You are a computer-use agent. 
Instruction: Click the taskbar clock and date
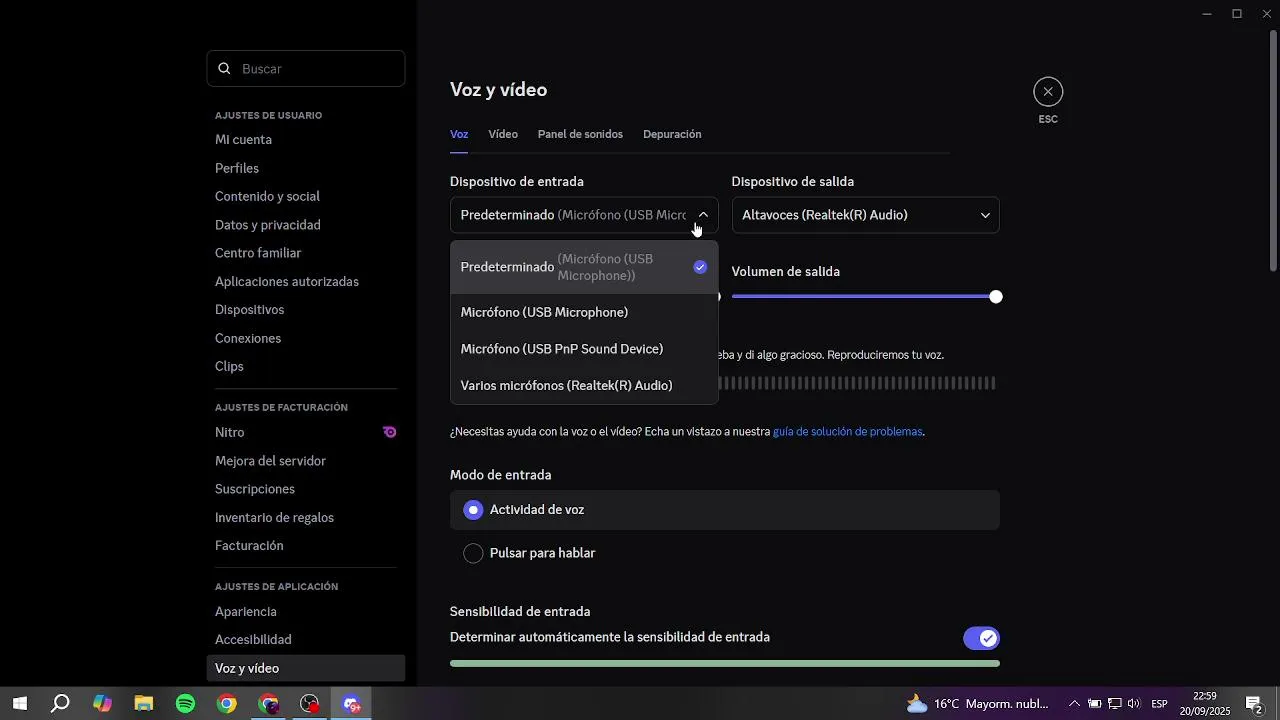coord(1205,704)
